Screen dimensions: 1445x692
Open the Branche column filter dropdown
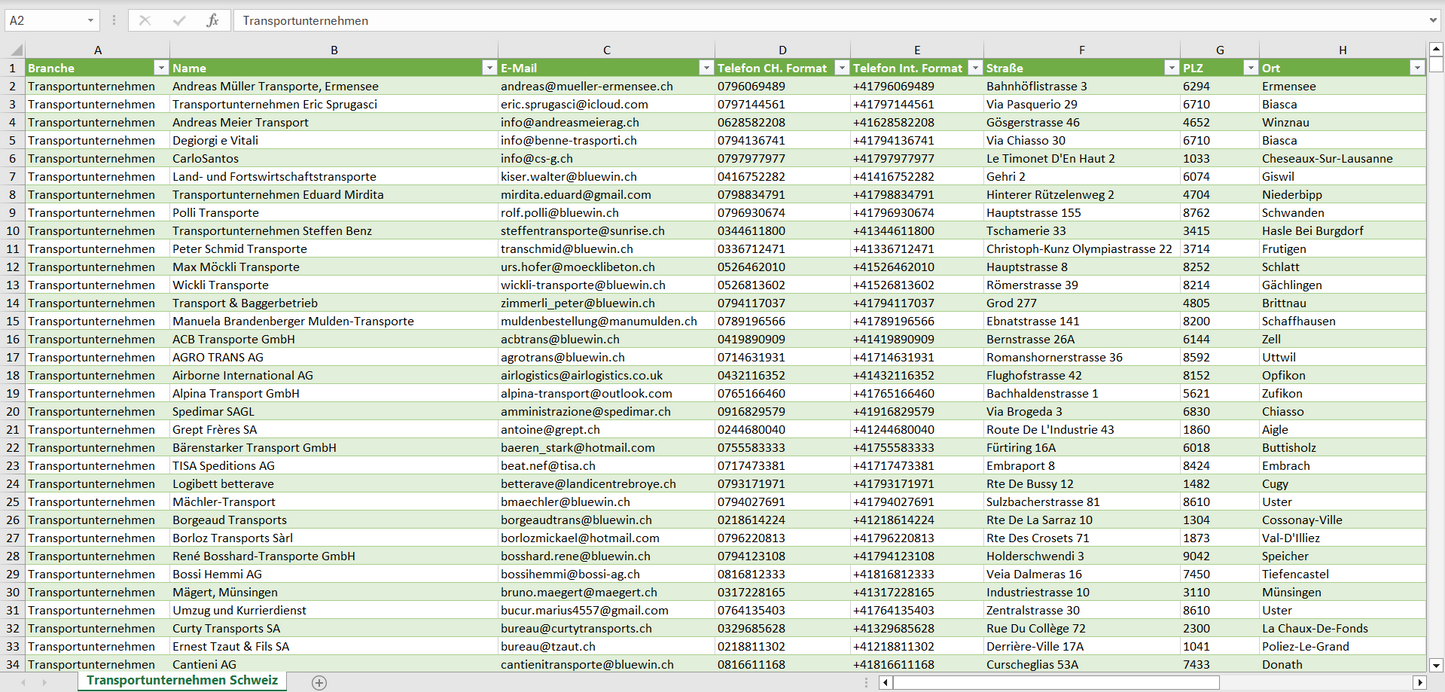[x=161, y=68]
